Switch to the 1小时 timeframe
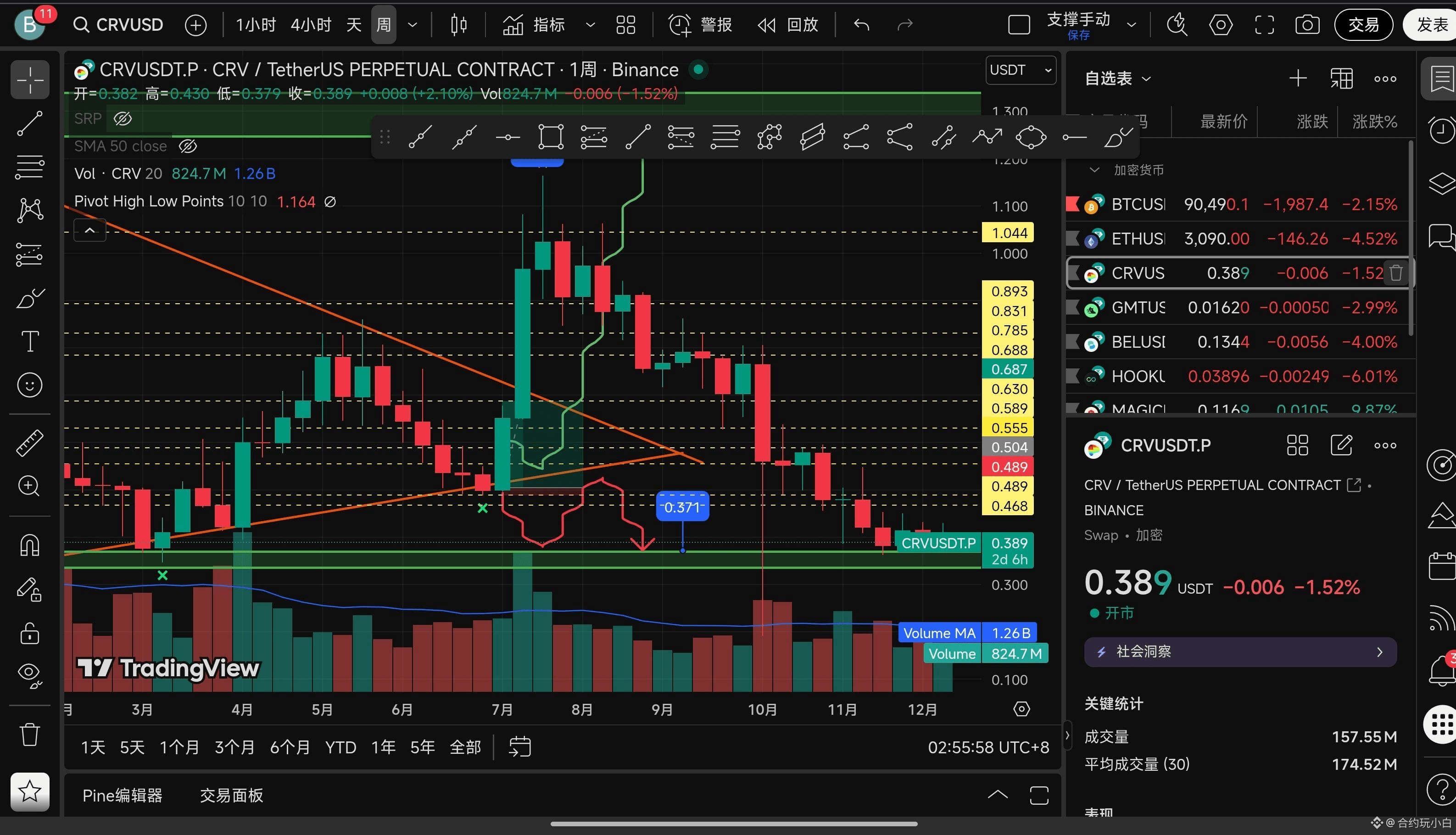The width and height of the screenshot is (1456, 835). pyautogui.click(x=256, y=25)
